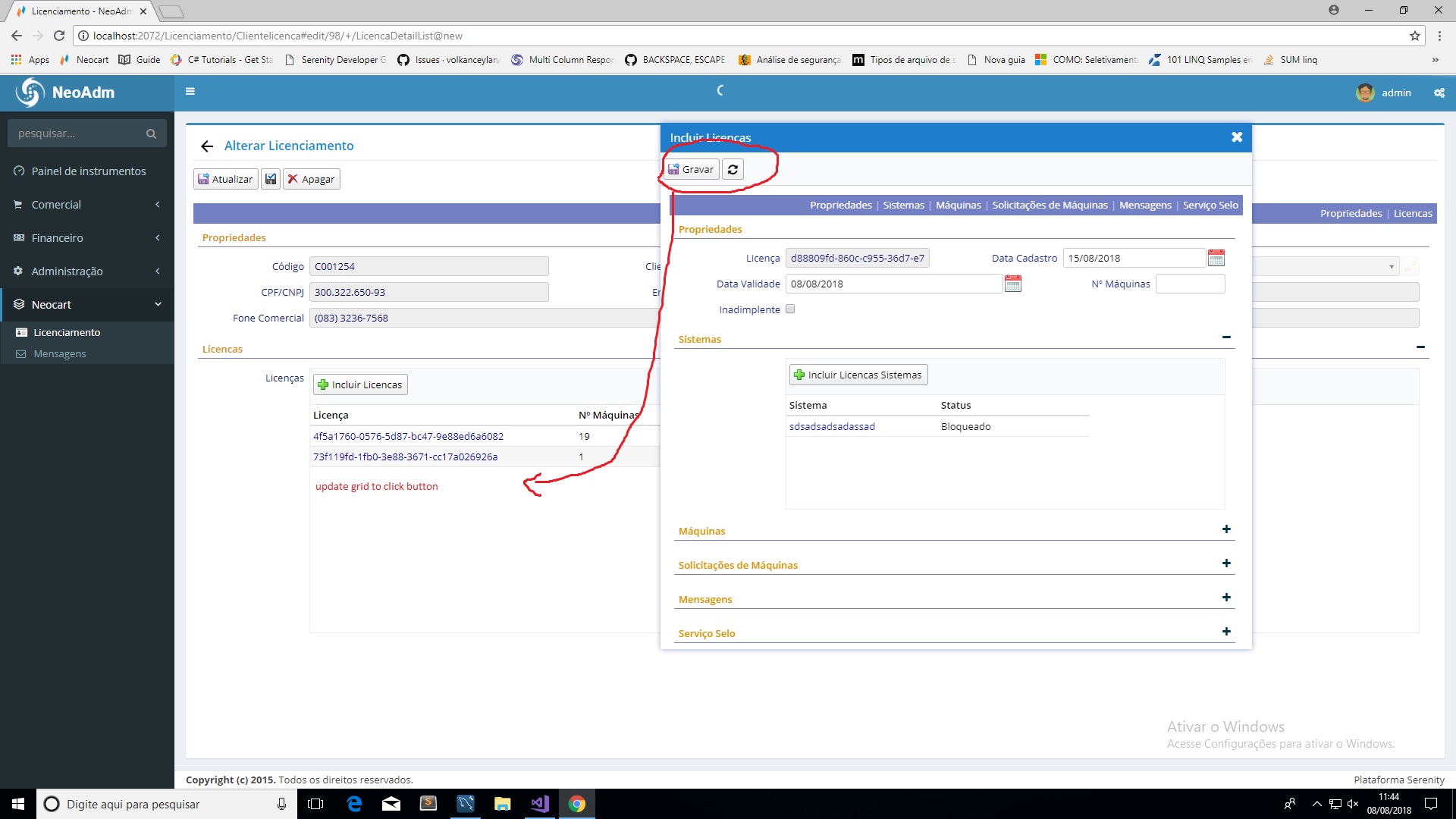Click the search magnifier in sidebar
Screen dimensions: 1456x819
click(152, 133)
